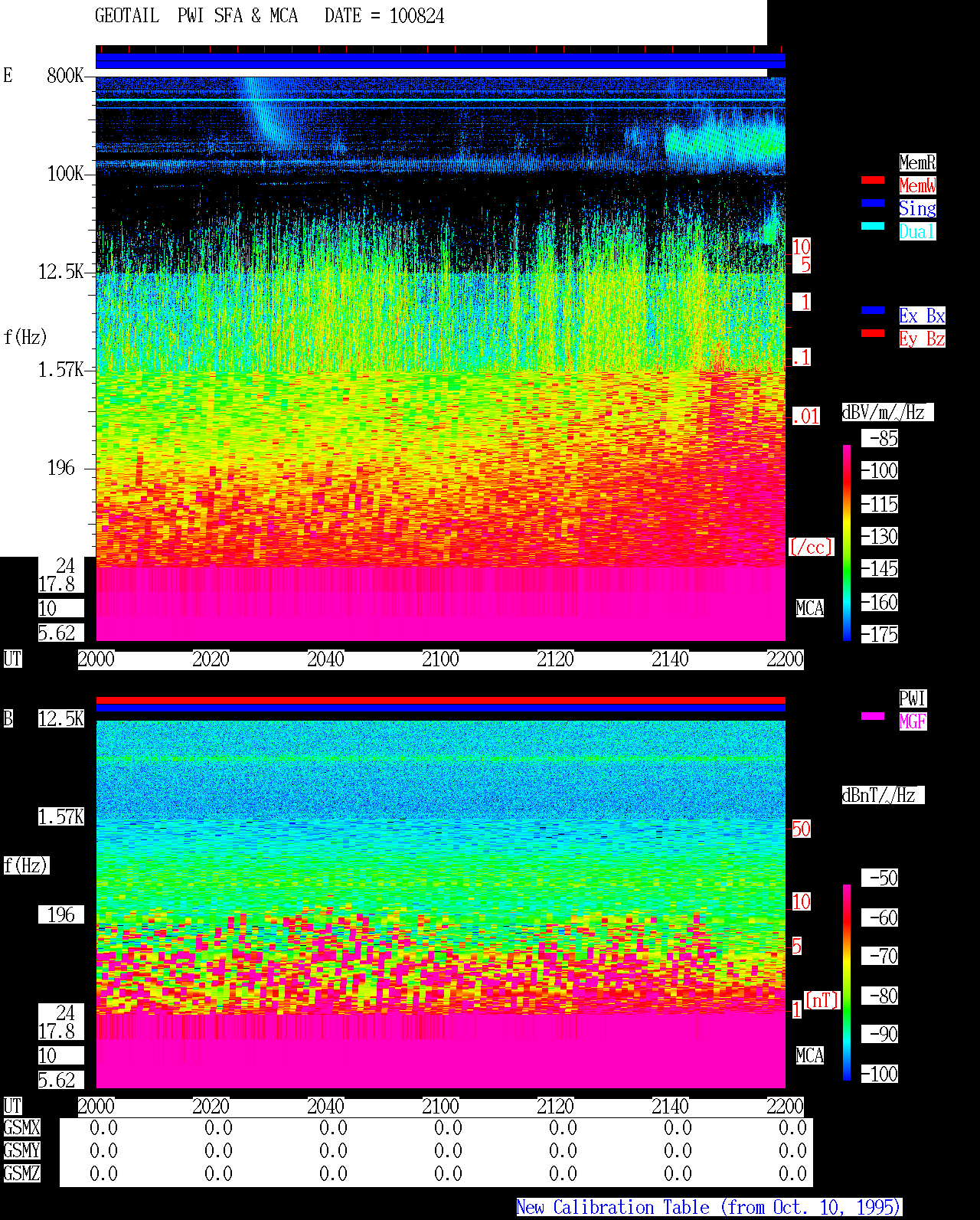Click the dBV/m/√Hz vertical color scale bar
Image resolution: width=980 pixels, height=1220 pixels.
[847, 542]
